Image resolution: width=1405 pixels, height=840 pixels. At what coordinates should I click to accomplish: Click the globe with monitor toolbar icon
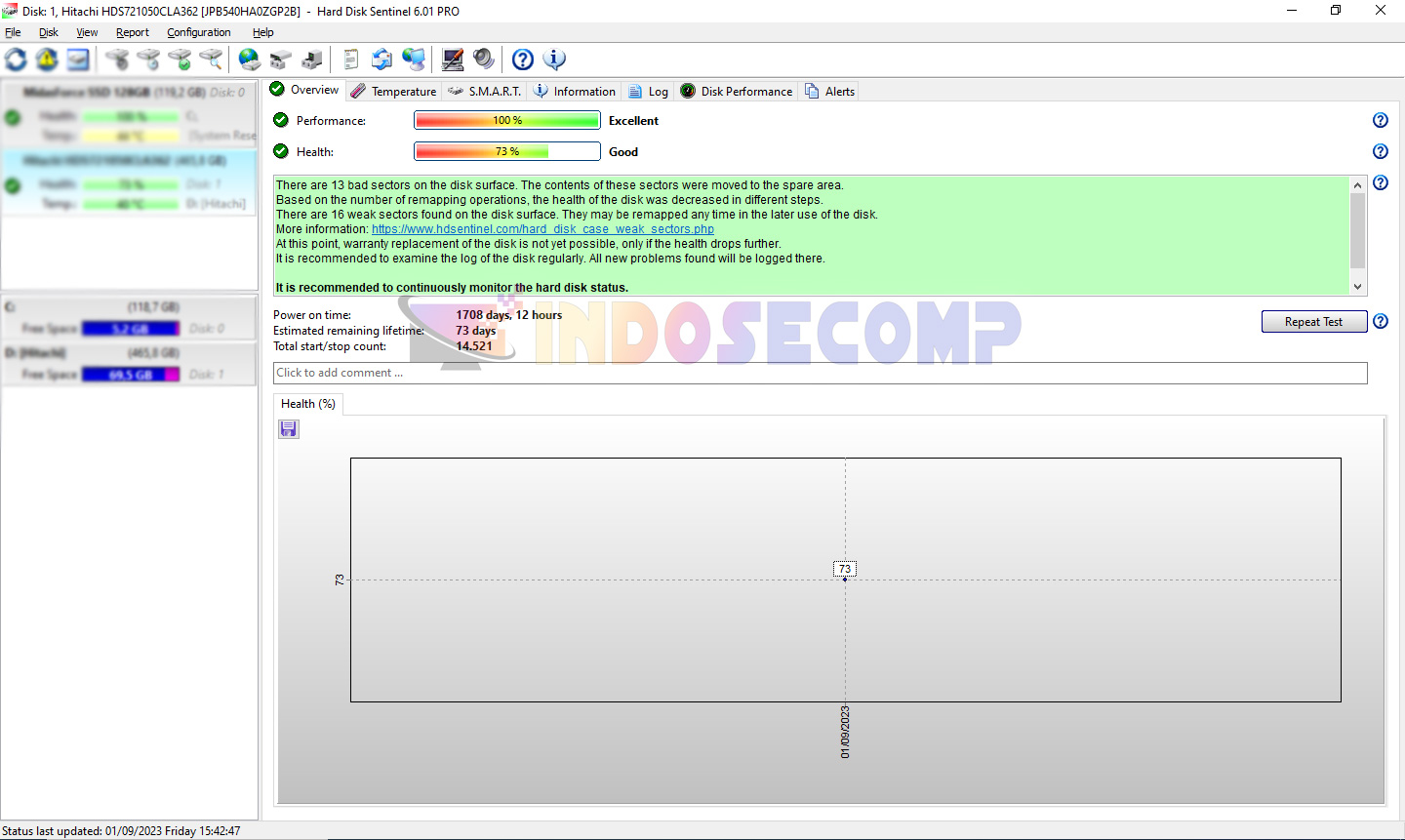coord(414,60)
